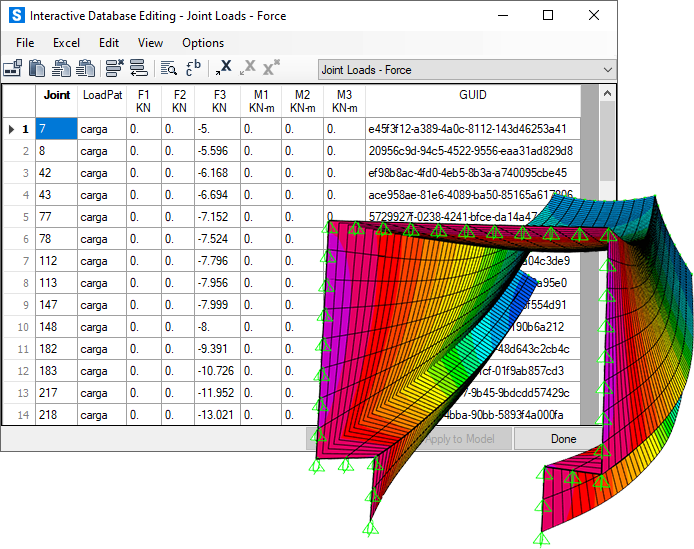Click the grayed Excel X with star icon
Viewport: 694px width, 549px height.
point(271,68)
